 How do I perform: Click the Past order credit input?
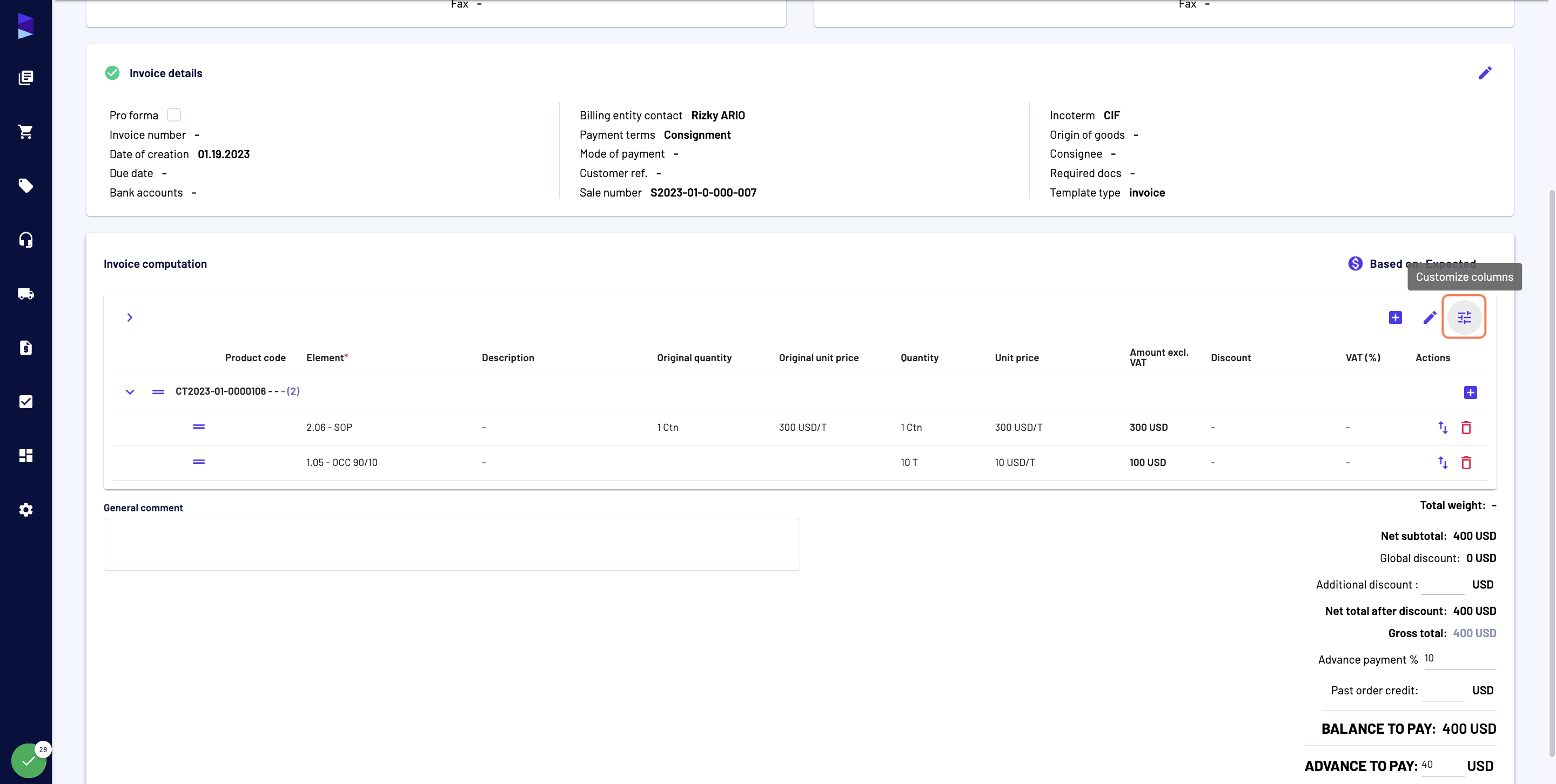pyautogui.click(x=1443, y=691)
